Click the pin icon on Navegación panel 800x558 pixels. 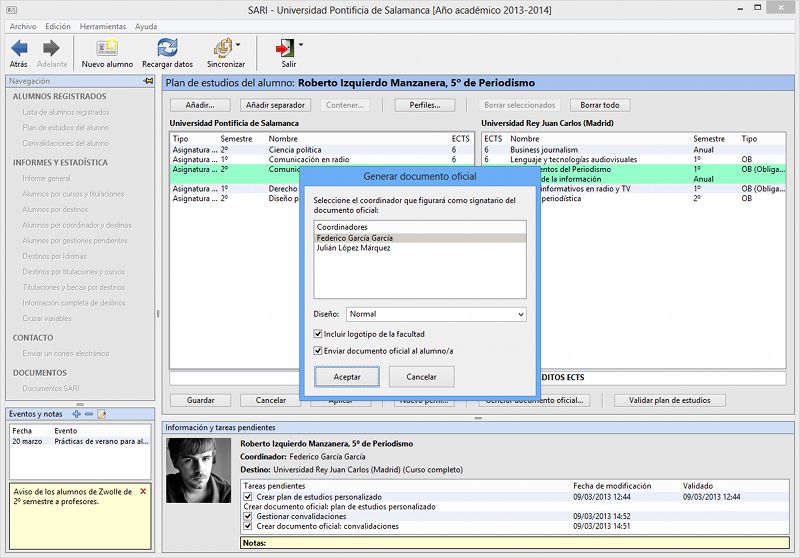[x=149, y=81]
